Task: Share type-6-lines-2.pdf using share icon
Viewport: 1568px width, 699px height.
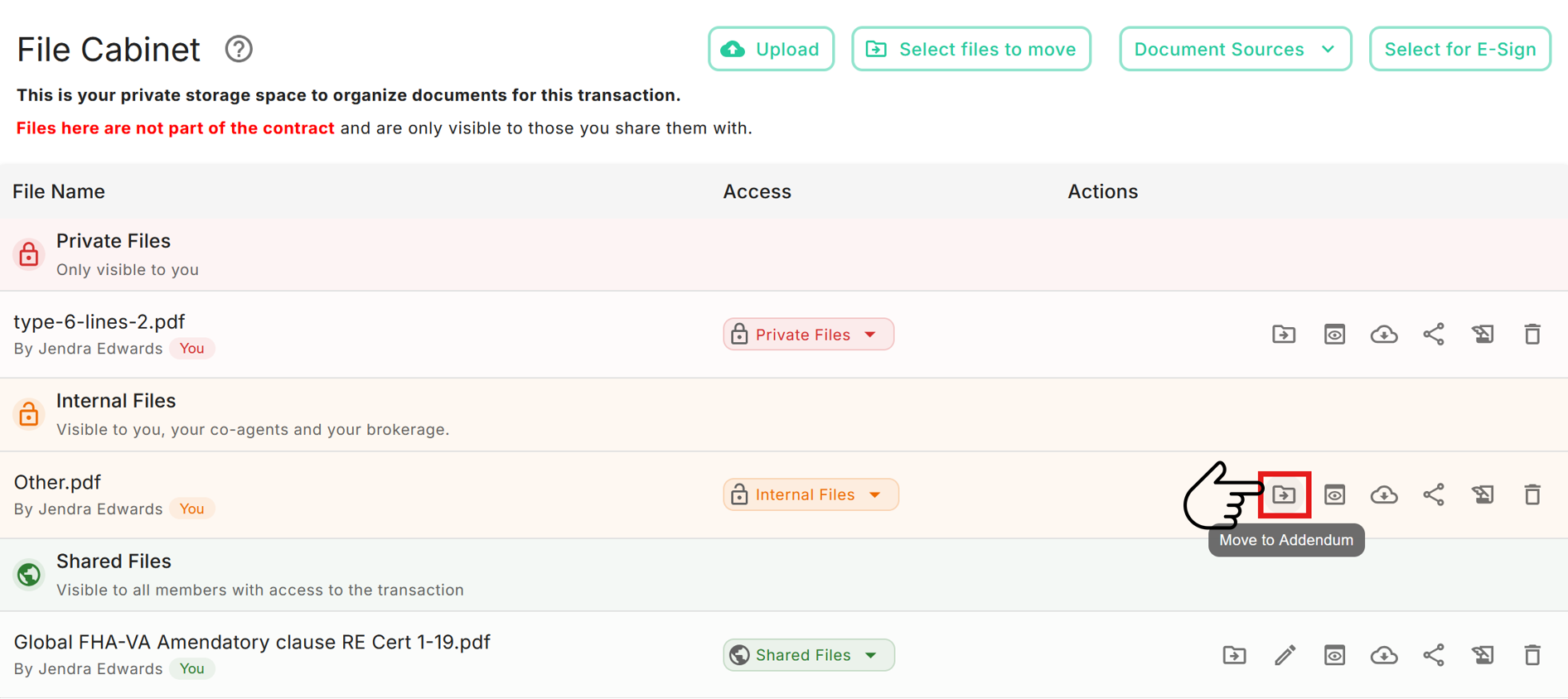Action: click(x=1434, y=335)
